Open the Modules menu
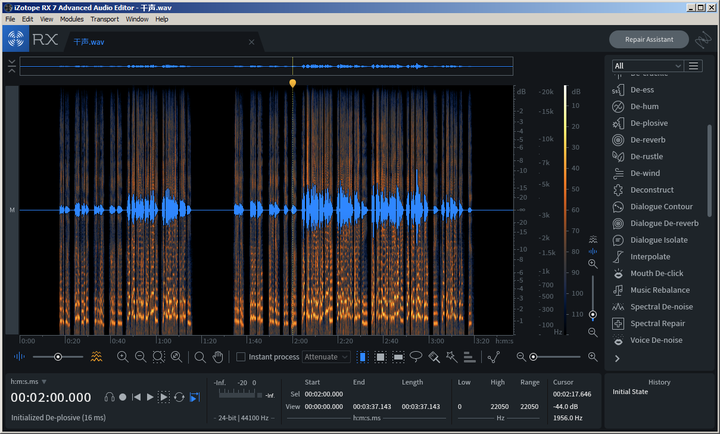The image size is (720, 434). point(72,19)
